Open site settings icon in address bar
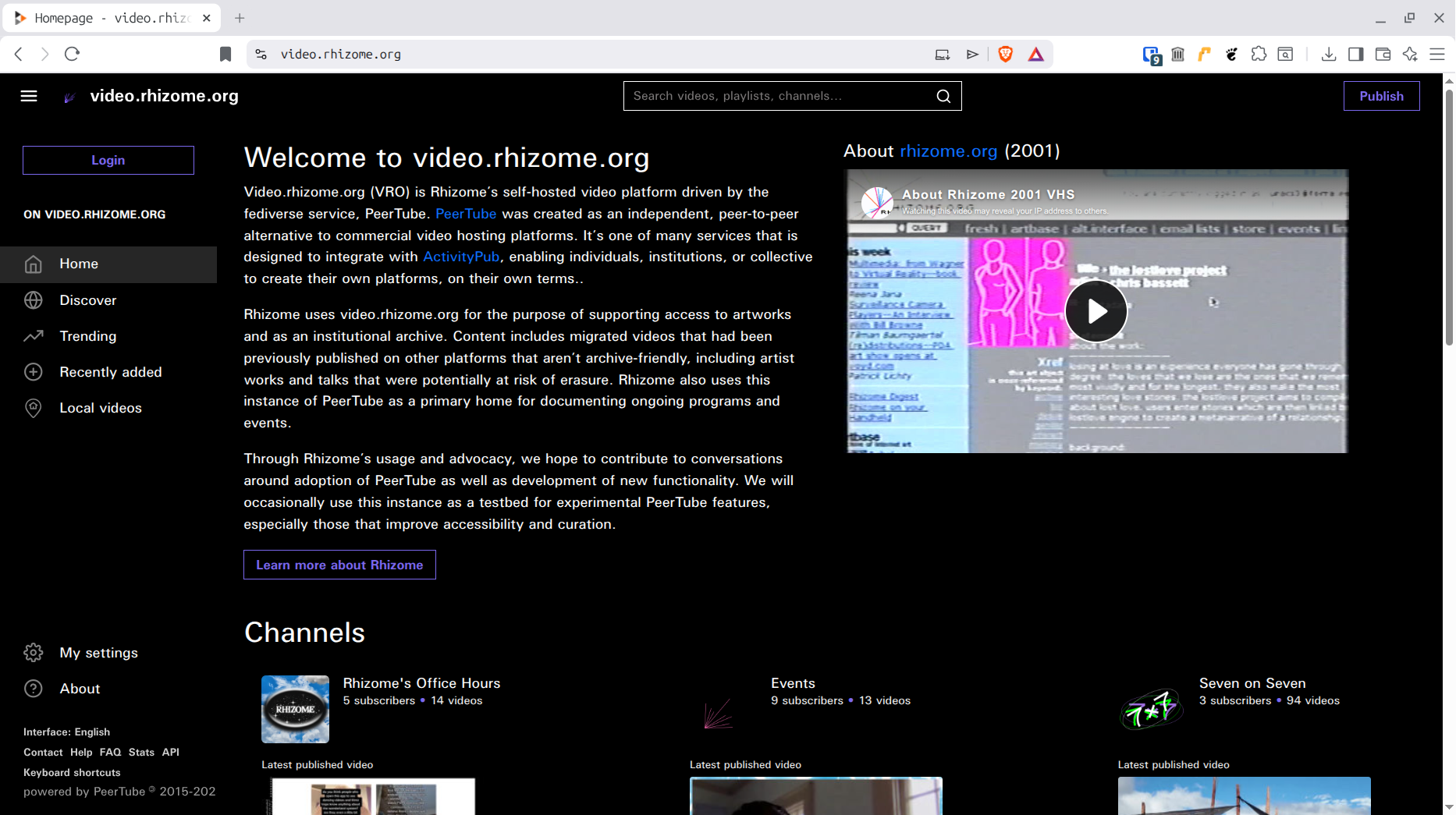The width and height of the screenshot is (1456, 815). [261, 54]
